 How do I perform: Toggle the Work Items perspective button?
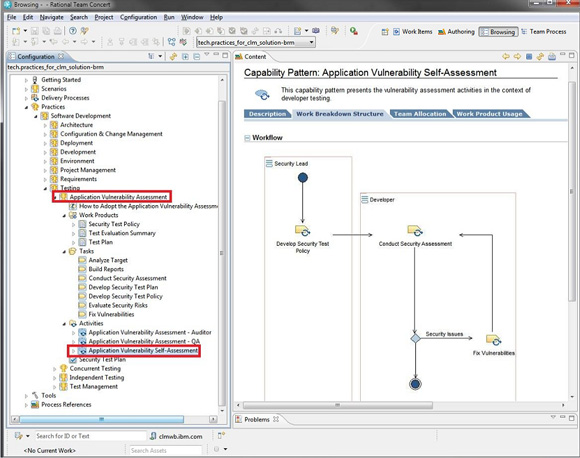(x=413, y=32)
